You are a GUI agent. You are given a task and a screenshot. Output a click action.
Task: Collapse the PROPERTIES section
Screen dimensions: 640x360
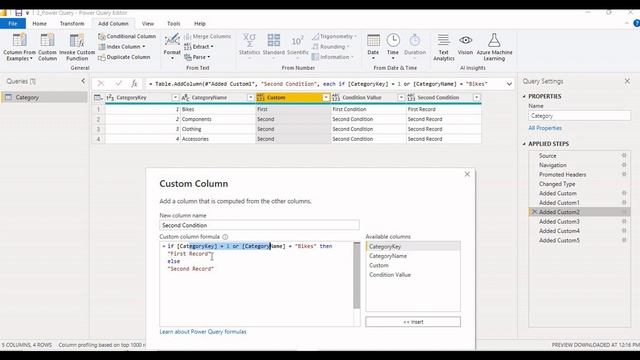click(x=524, y=96)
